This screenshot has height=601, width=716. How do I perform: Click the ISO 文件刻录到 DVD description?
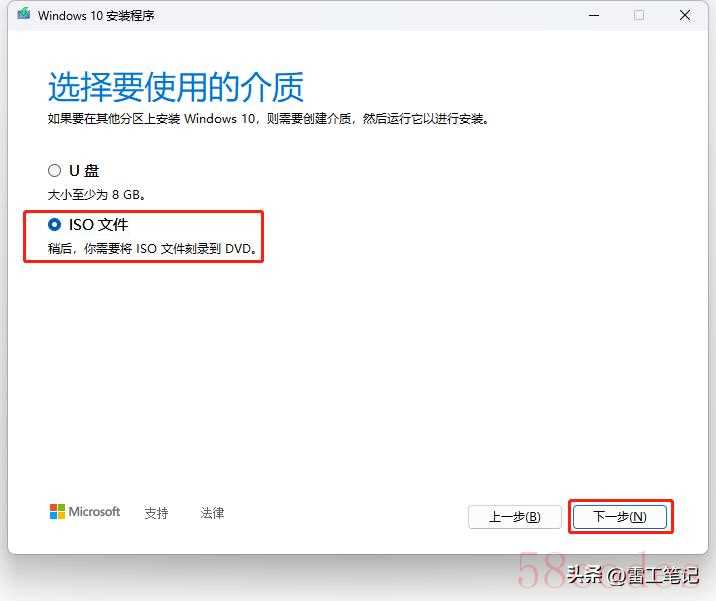click(x=153, y=248)
